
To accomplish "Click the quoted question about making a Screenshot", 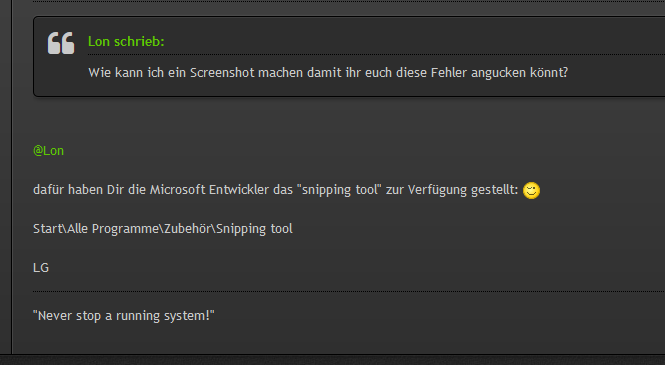I will pyautogui.click(x=328, y=72).
